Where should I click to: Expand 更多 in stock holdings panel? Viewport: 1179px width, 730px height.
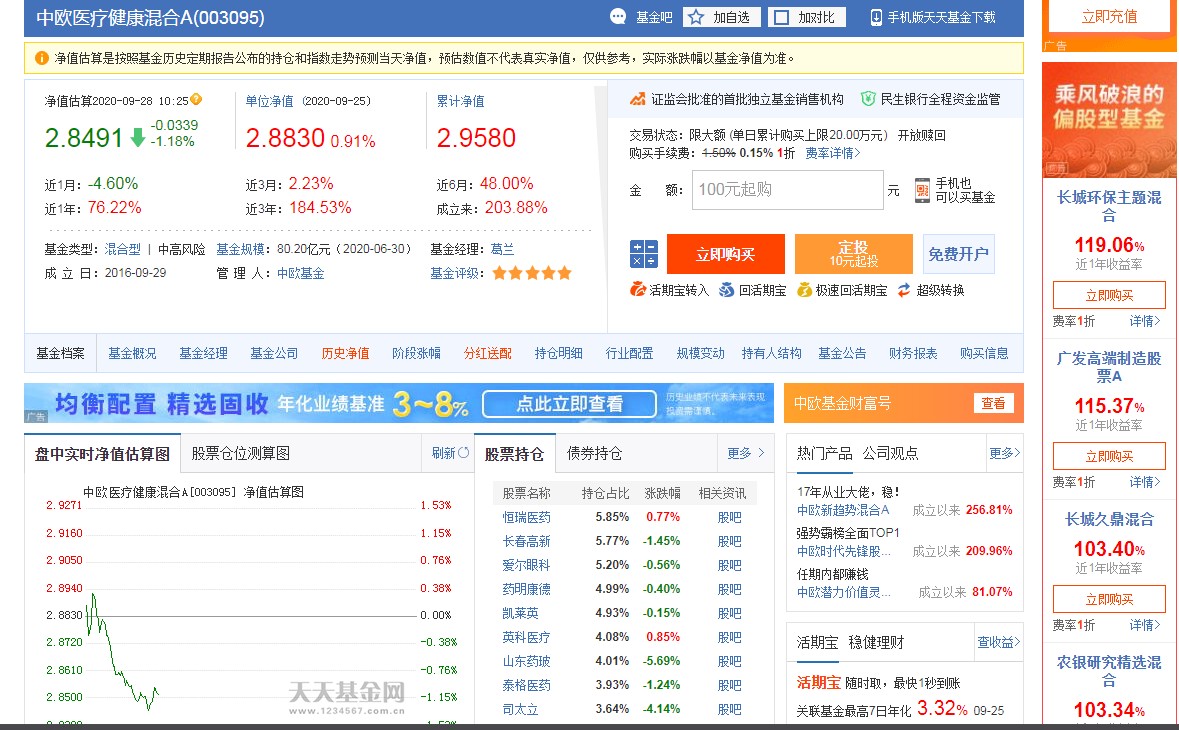pos(745,453)
